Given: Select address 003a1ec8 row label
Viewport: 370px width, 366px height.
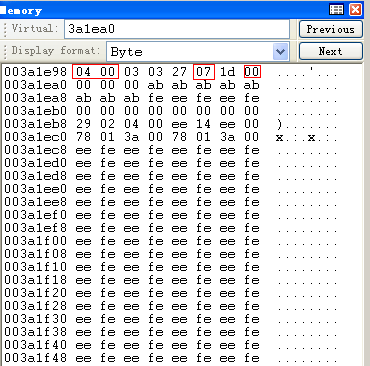Looking at the screenshot, I should (35, 150).
